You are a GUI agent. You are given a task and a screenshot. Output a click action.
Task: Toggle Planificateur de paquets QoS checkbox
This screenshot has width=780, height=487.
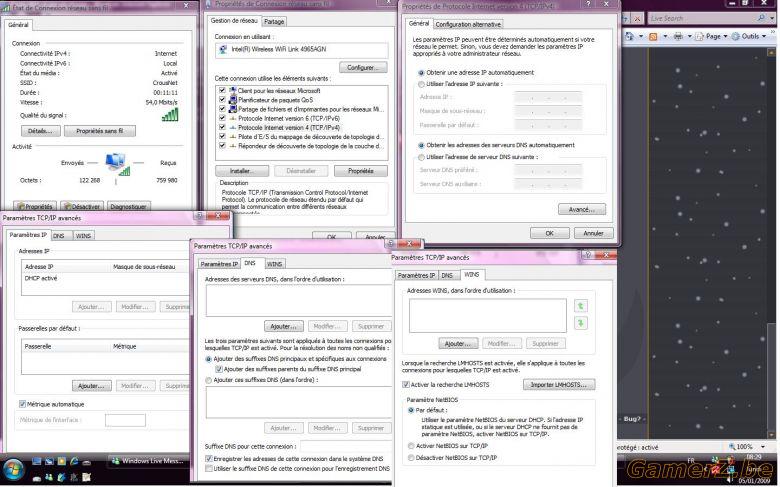222,99
